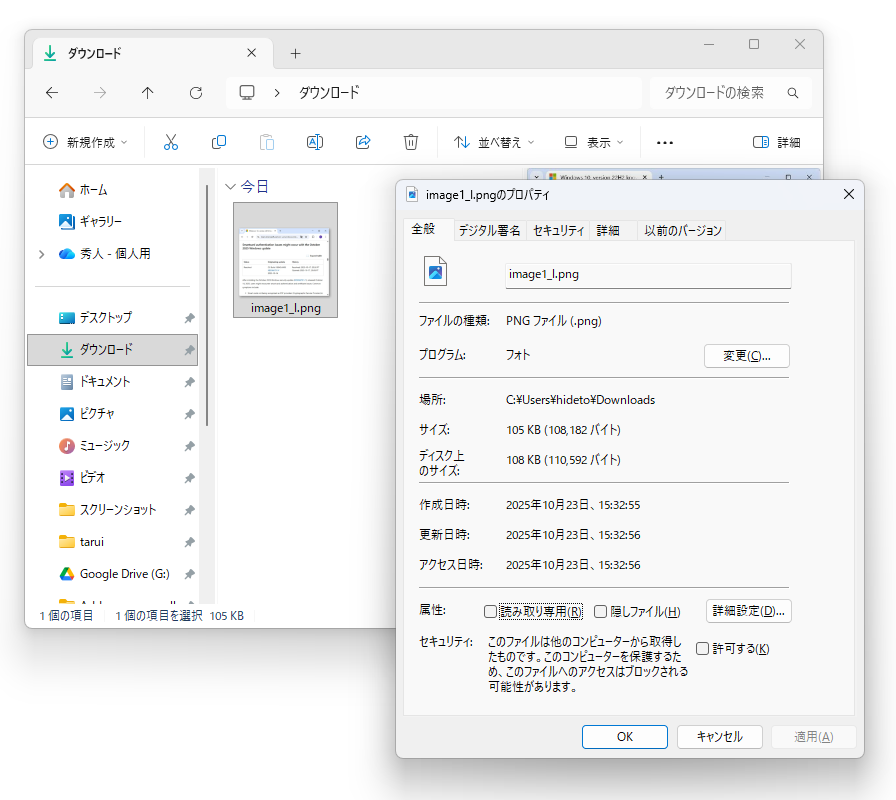Open 詳細設定(D)... attribute settings

pyautogui.click(x=748, y=611)
